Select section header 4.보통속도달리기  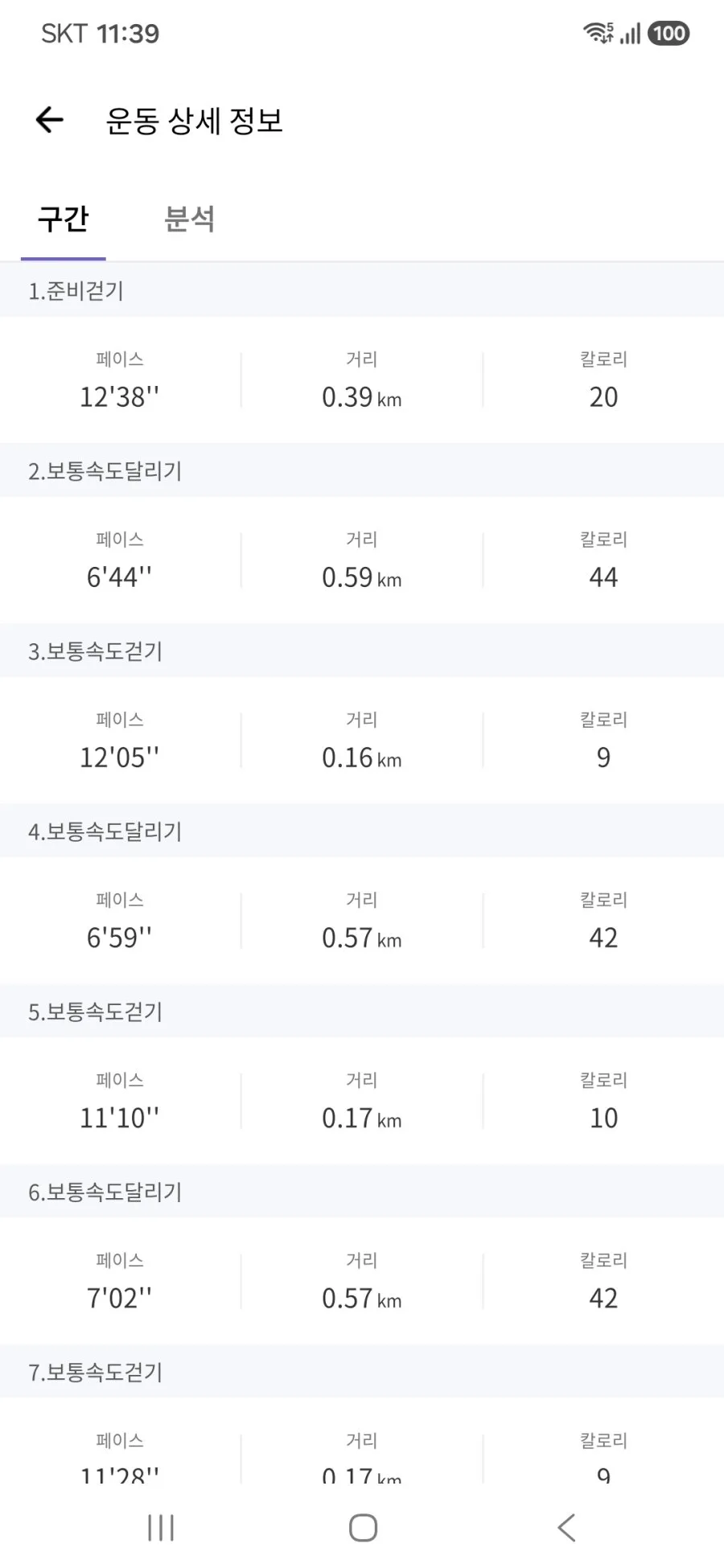tap(362, 831)
